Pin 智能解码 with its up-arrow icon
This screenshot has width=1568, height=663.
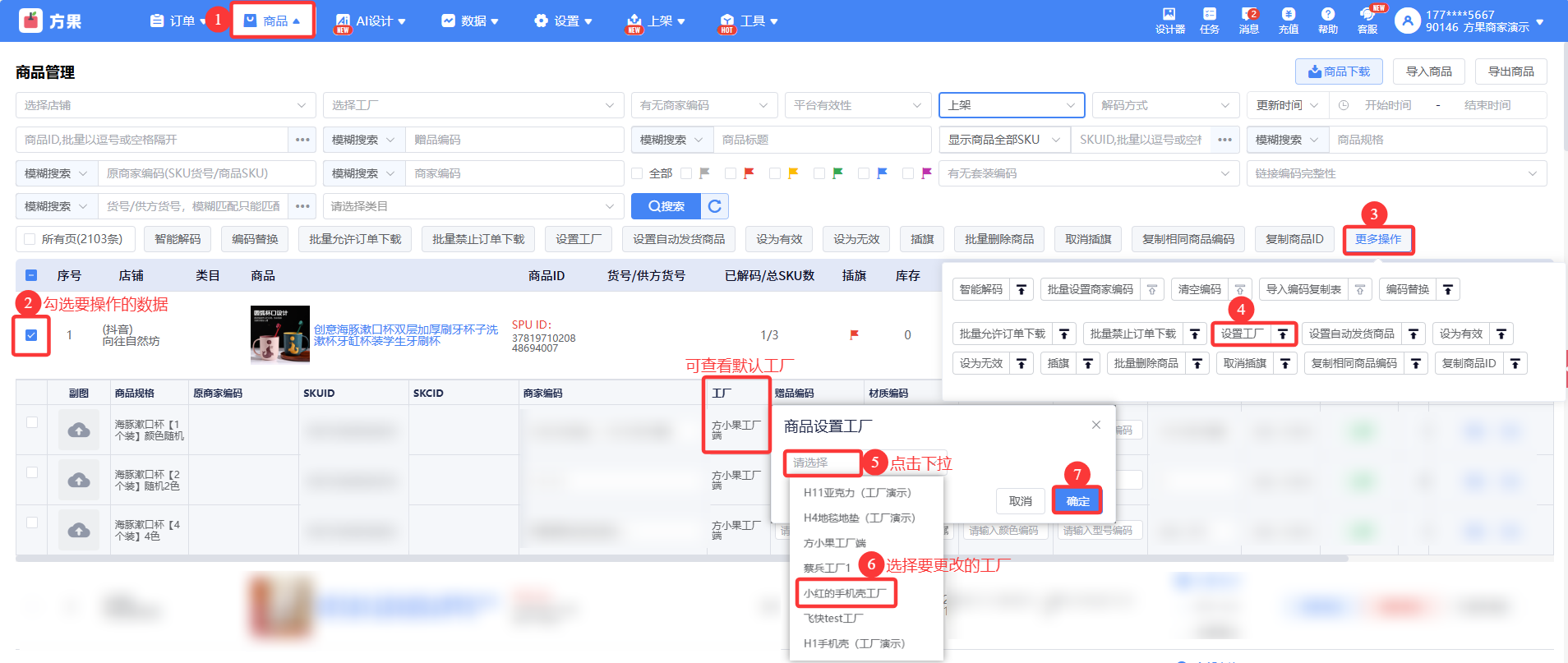tap(1021, 289)
